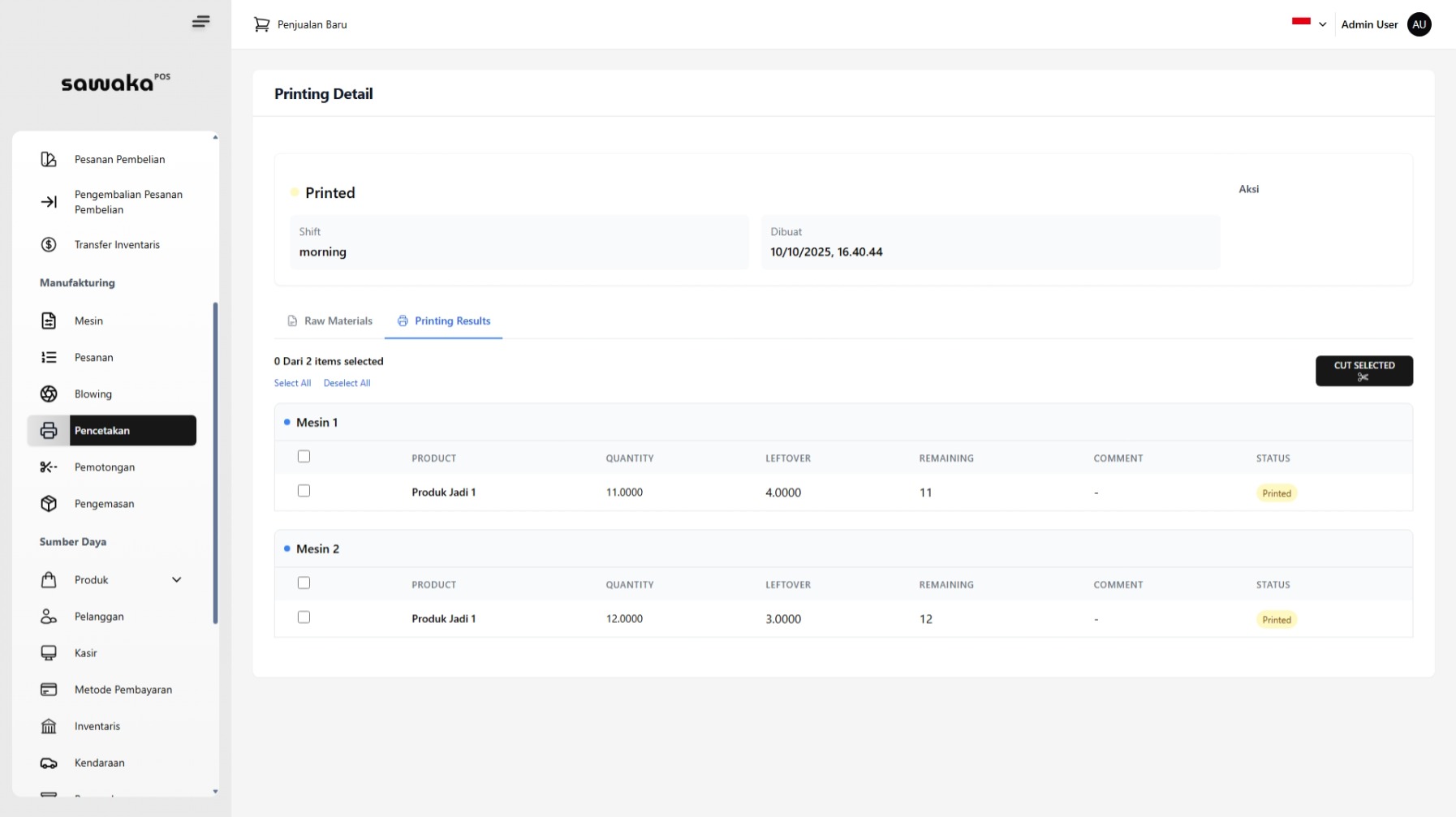
Task: Switch to the Raw Materials tab
Action: 330,320
